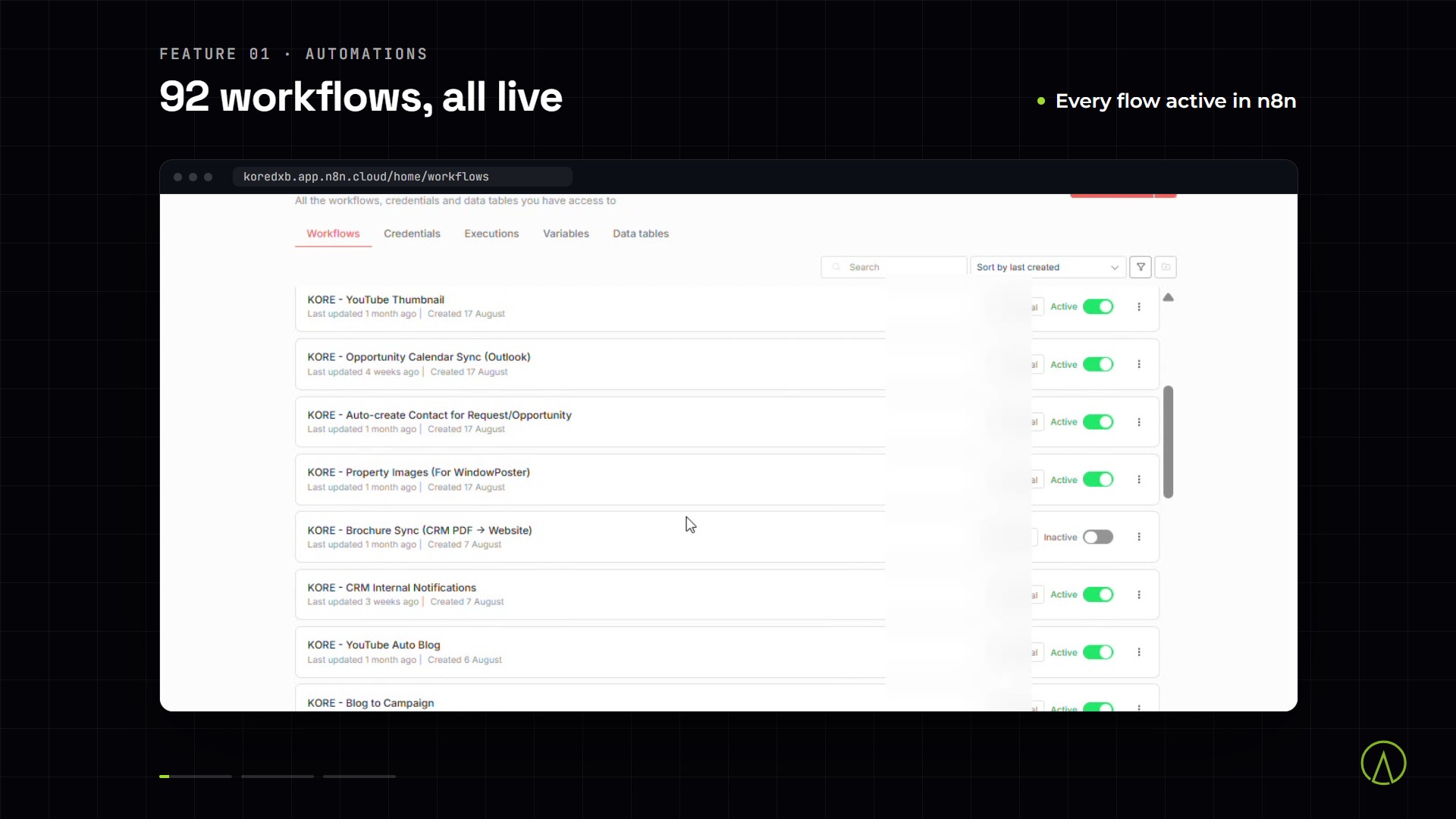Switch to the Credentials tab

click(x=412, y=234)
